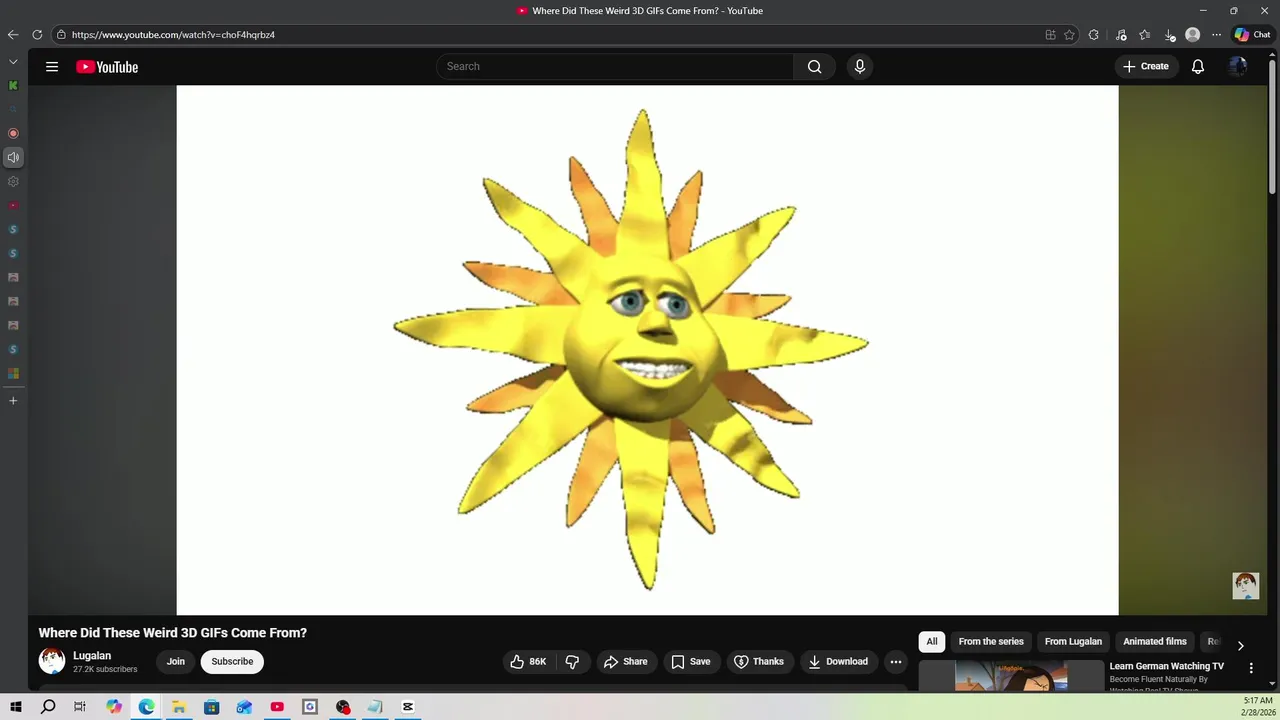This screenshot has width=1280, height=720.
Task: Open the favorites list toolbar icon
Action: (1145, 35)
